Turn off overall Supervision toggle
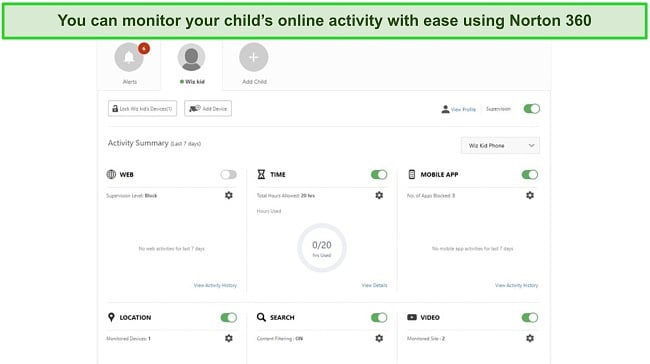The width and height of the screenshot is (650, 364). coord(531,109)
